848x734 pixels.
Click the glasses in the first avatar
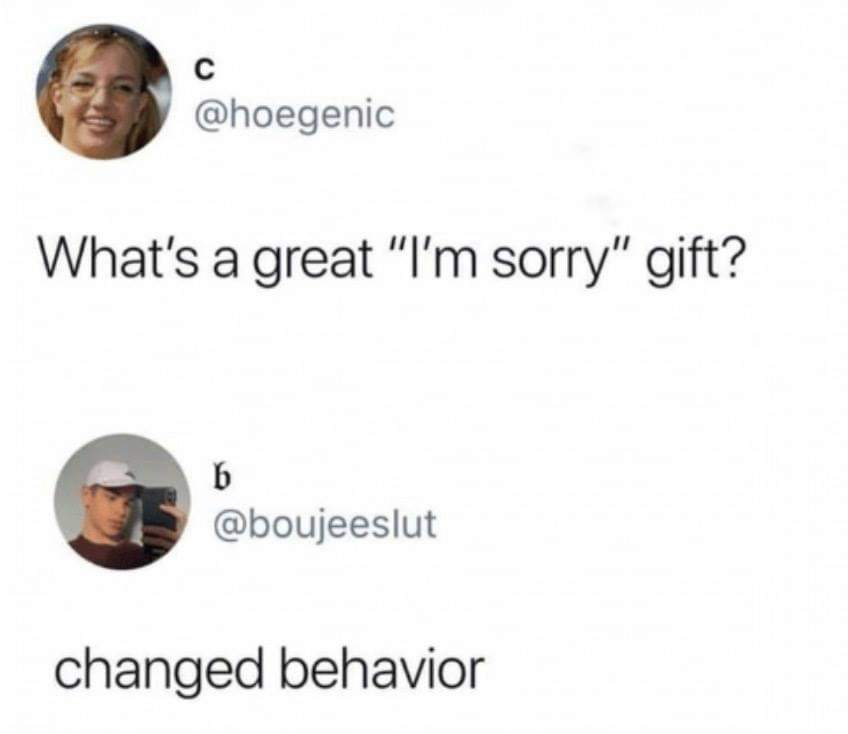click(x=101, y=89)
